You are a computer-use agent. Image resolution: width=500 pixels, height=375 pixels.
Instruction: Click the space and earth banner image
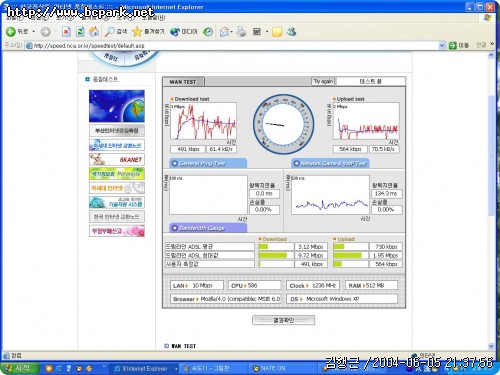point(117,106)
